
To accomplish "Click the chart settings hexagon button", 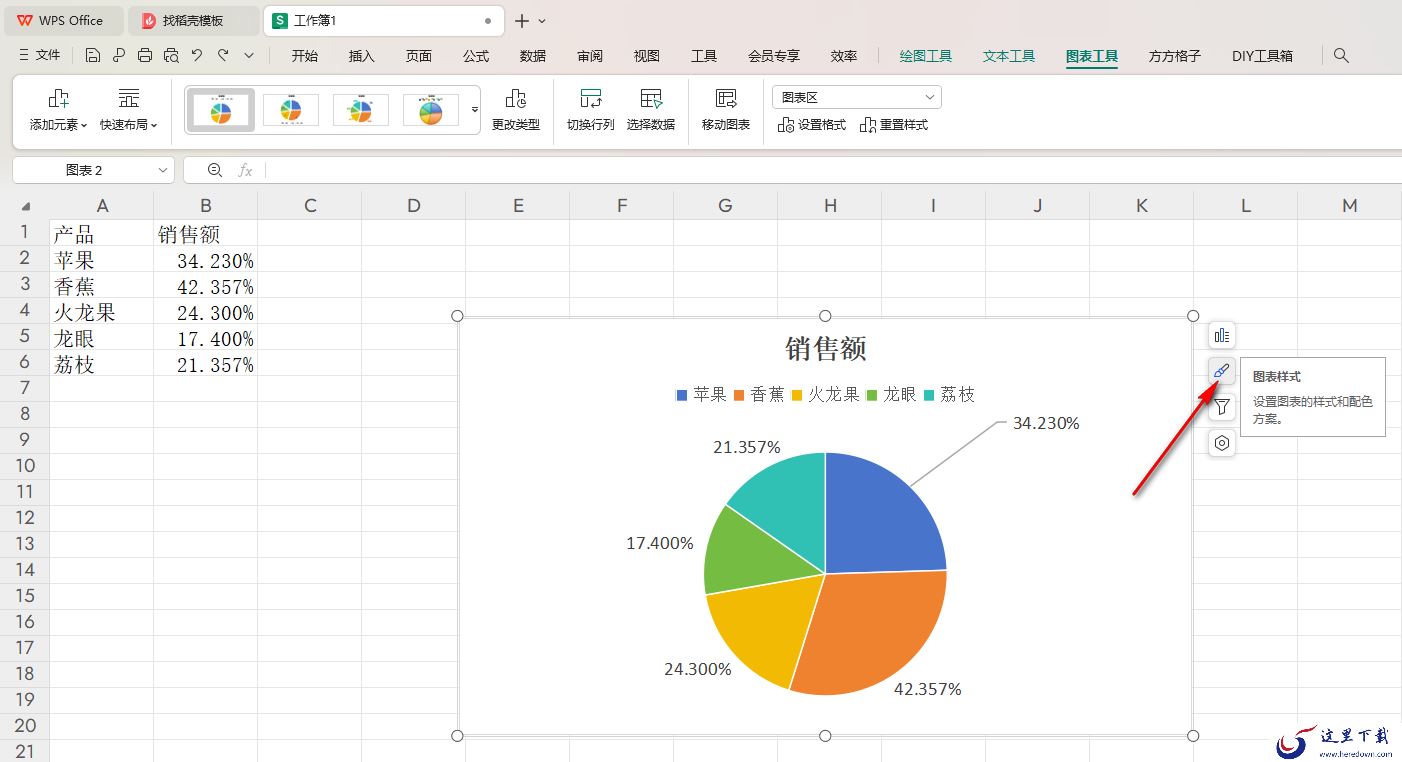I will [1222, 443].
